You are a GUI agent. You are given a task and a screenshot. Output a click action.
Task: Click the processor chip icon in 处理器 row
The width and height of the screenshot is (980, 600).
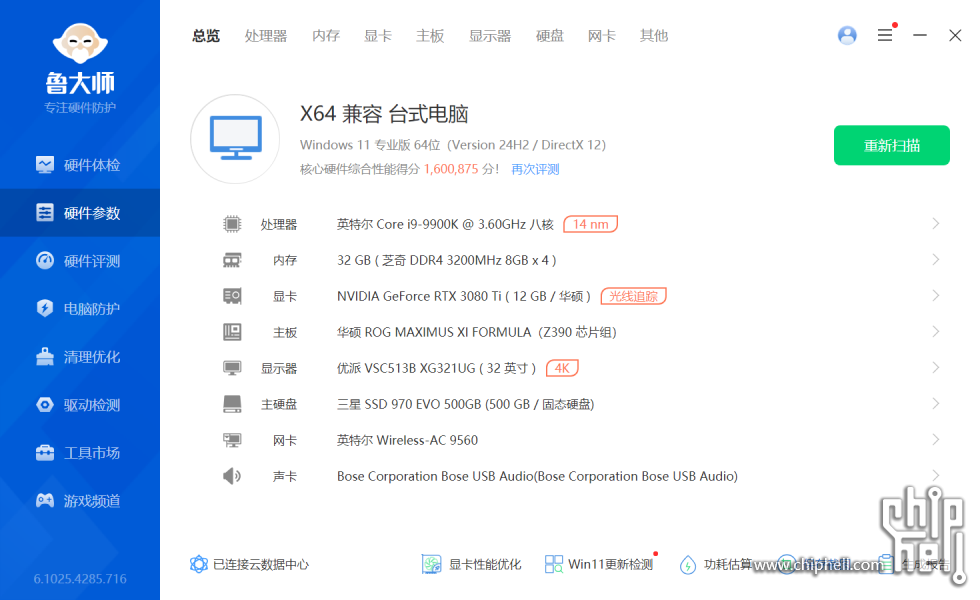[232, 224]
